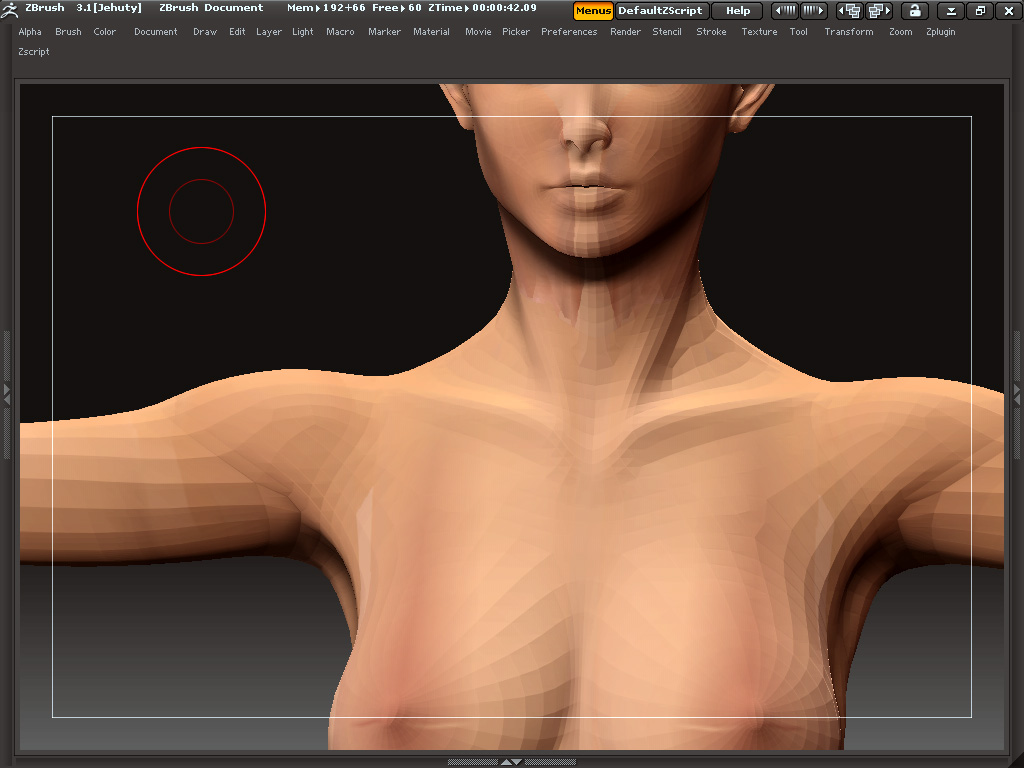Viewport: 1024px width, 768px height.
Task: Toggle the Menus button
Action: click(x=593, y=11)
